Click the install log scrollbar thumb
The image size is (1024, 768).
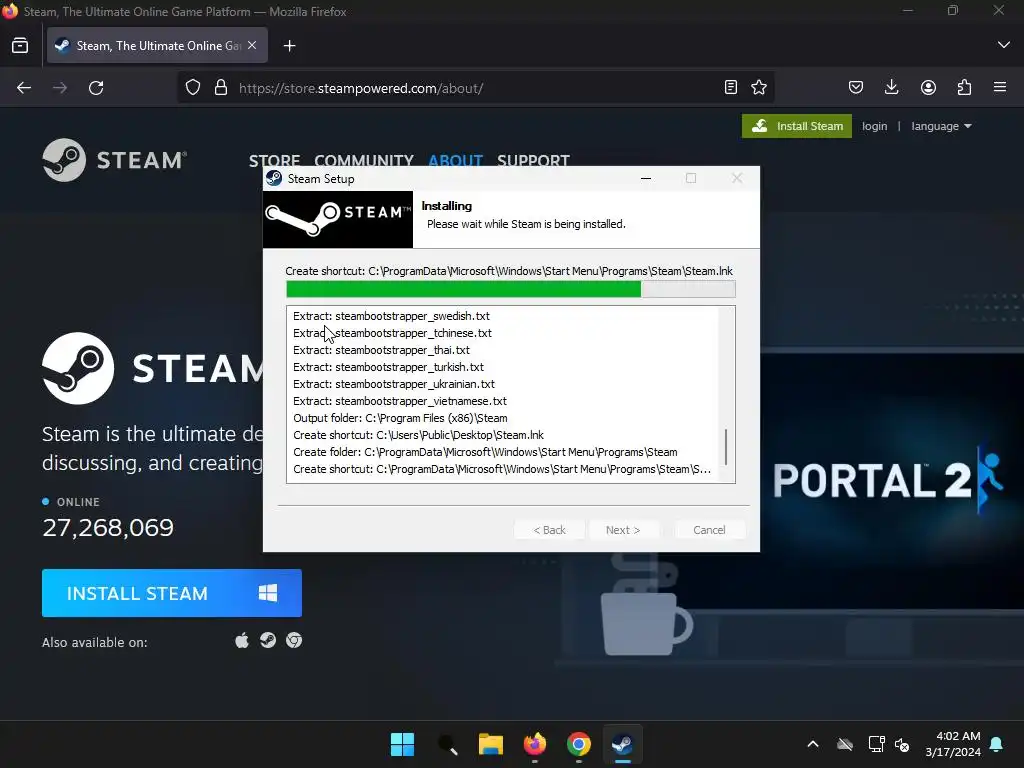point(726,447)
